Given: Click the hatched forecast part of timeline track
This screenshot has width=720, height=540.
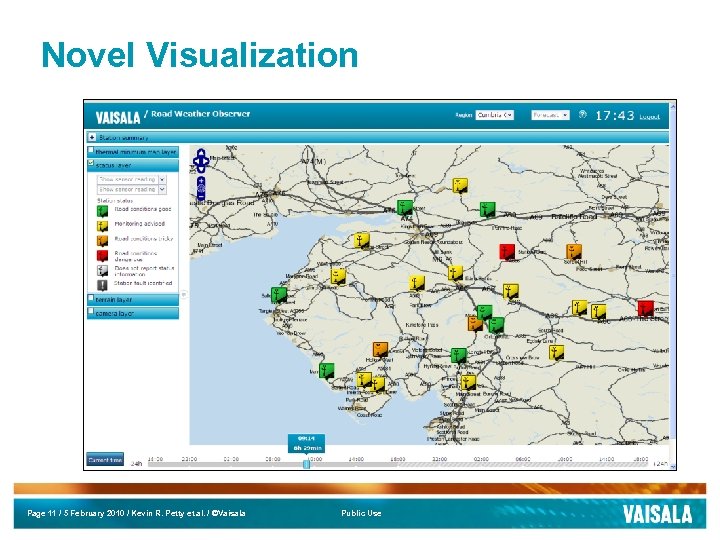Looking at the screenshot, I should click(x=523, y=465).
